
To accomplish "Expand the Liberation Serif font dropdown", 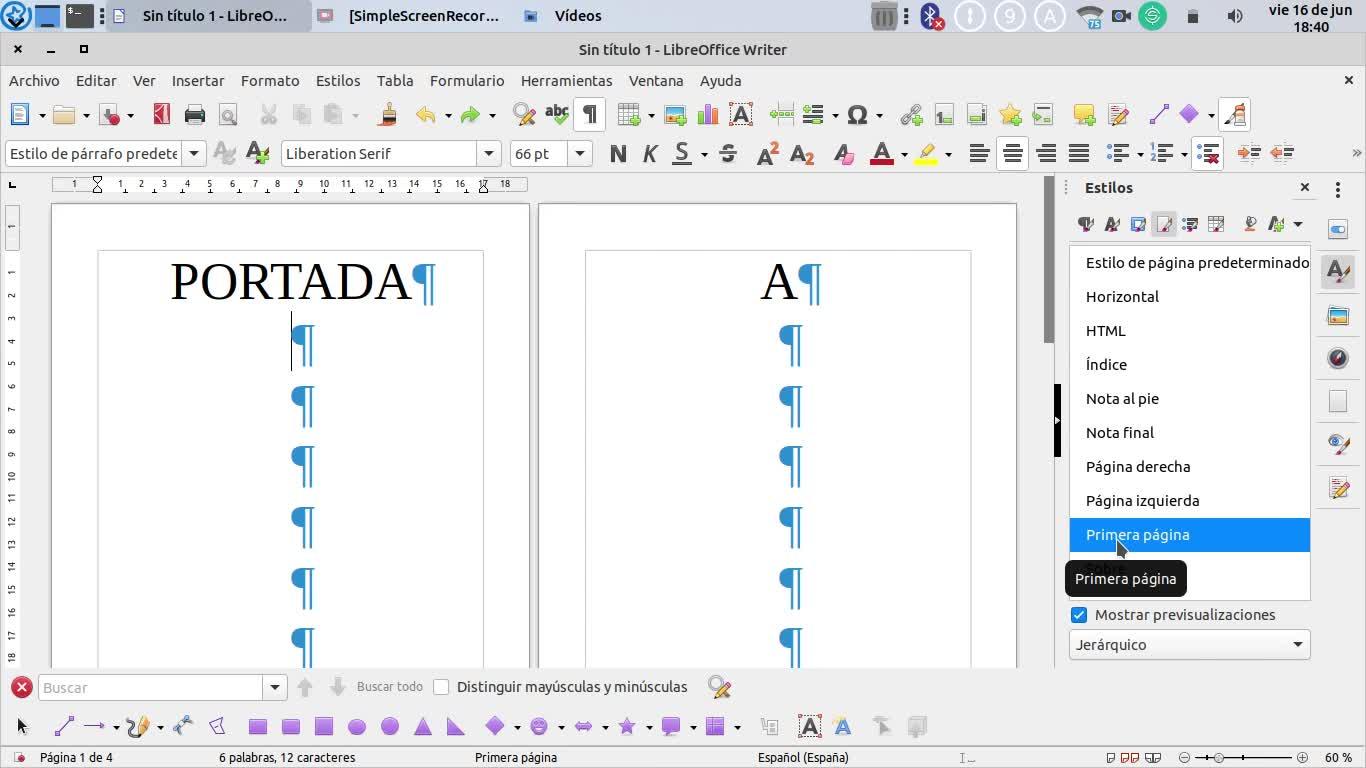I will (489, 153).
